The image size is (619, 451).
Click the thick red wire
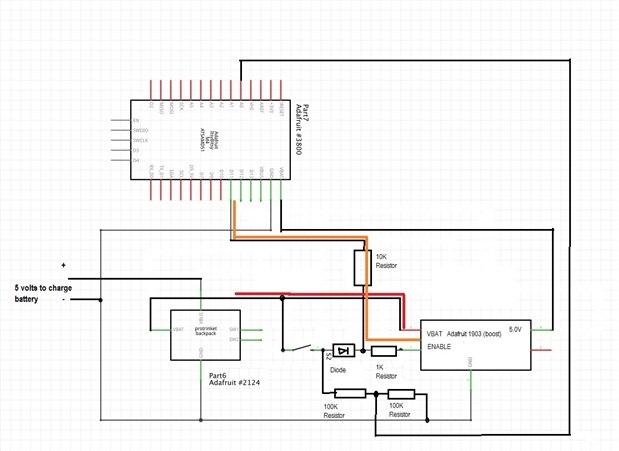[x=320, y=294]
